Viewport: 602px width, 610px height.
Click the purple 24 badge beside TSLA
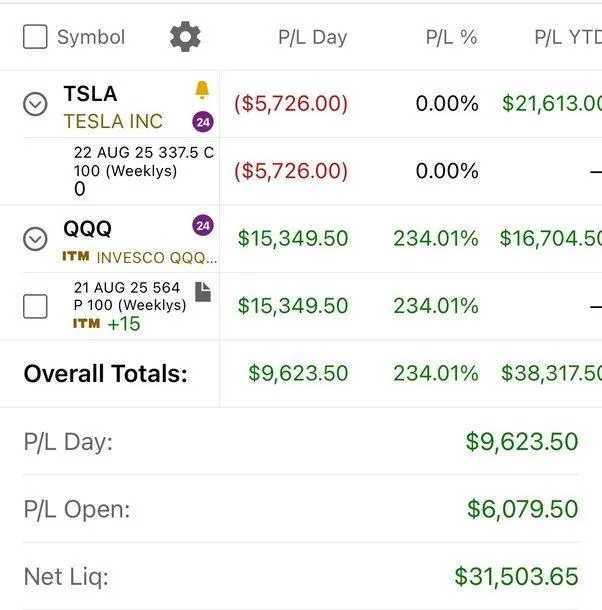(x=203, y=122)
